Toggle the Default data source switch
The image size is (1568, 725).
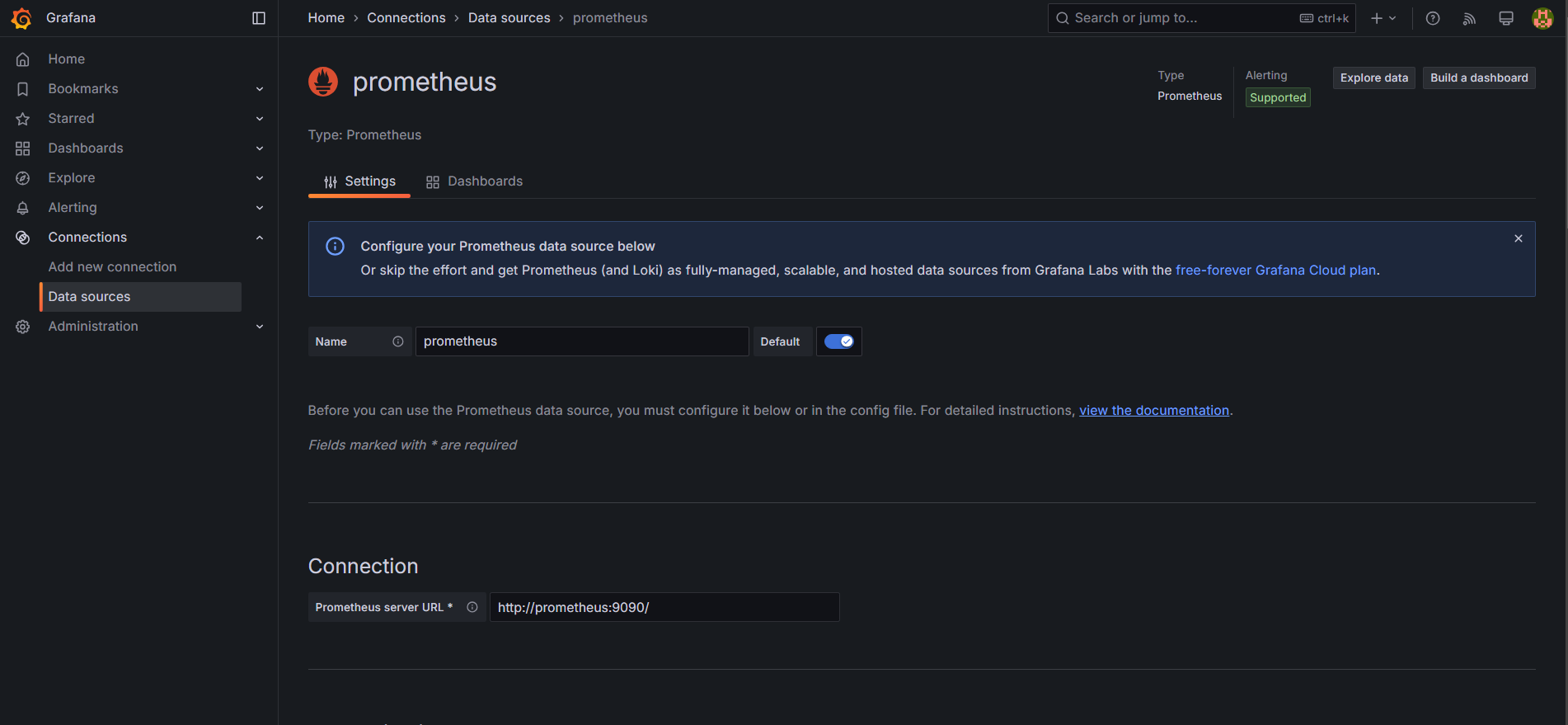(x=839, y=341)
